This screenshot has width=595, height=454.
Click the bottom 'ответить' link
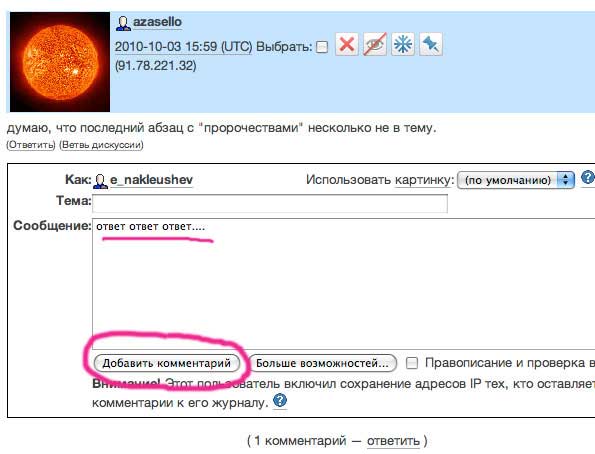pyautogui.click(x=393, y=441)
